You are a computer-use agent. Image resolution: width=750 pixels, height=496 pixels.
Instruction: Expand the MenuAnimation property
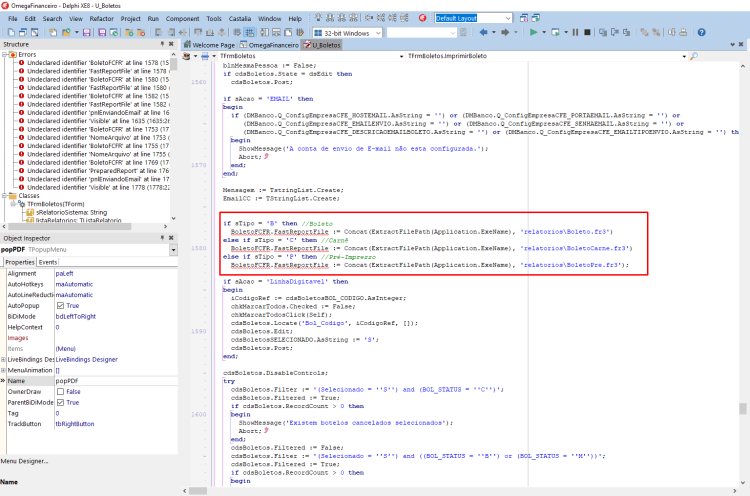pyautogui.click(x=3, y=371)
